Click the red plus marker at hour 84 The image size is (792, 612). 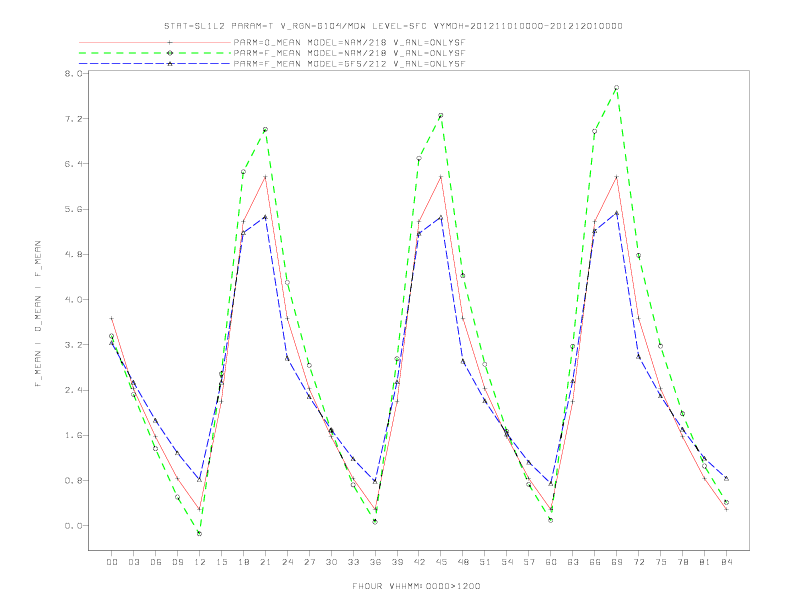(726, 509)
